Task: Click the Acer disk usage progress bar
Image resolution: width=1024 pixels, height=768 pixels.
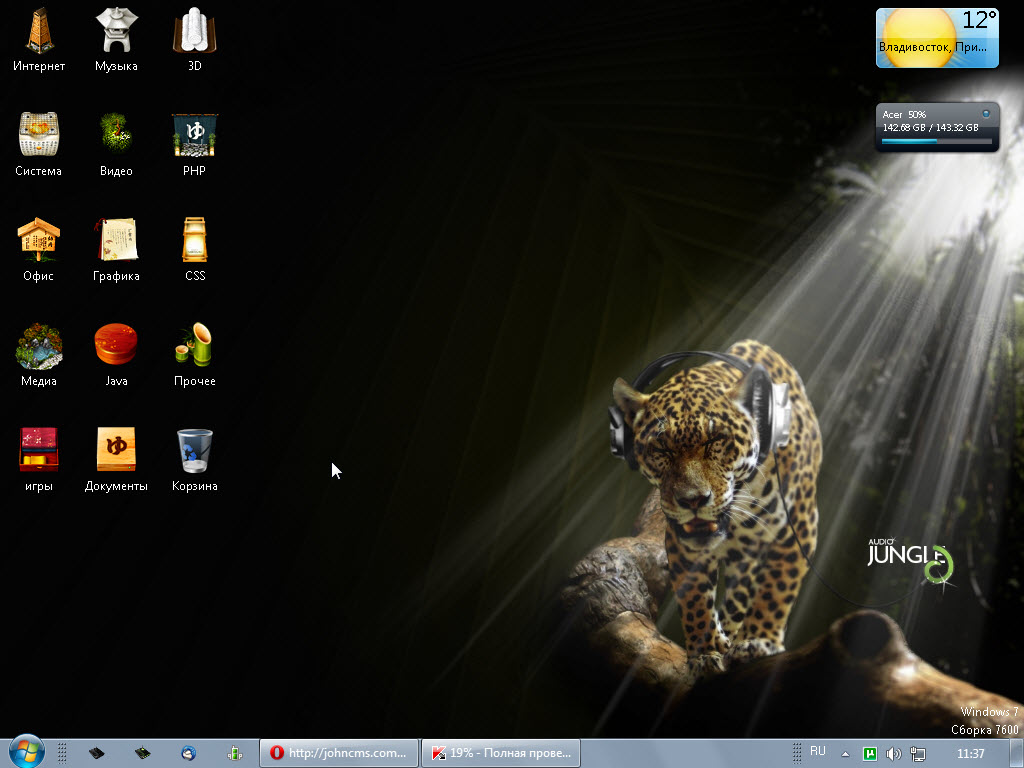Action: tap(936, 141)
